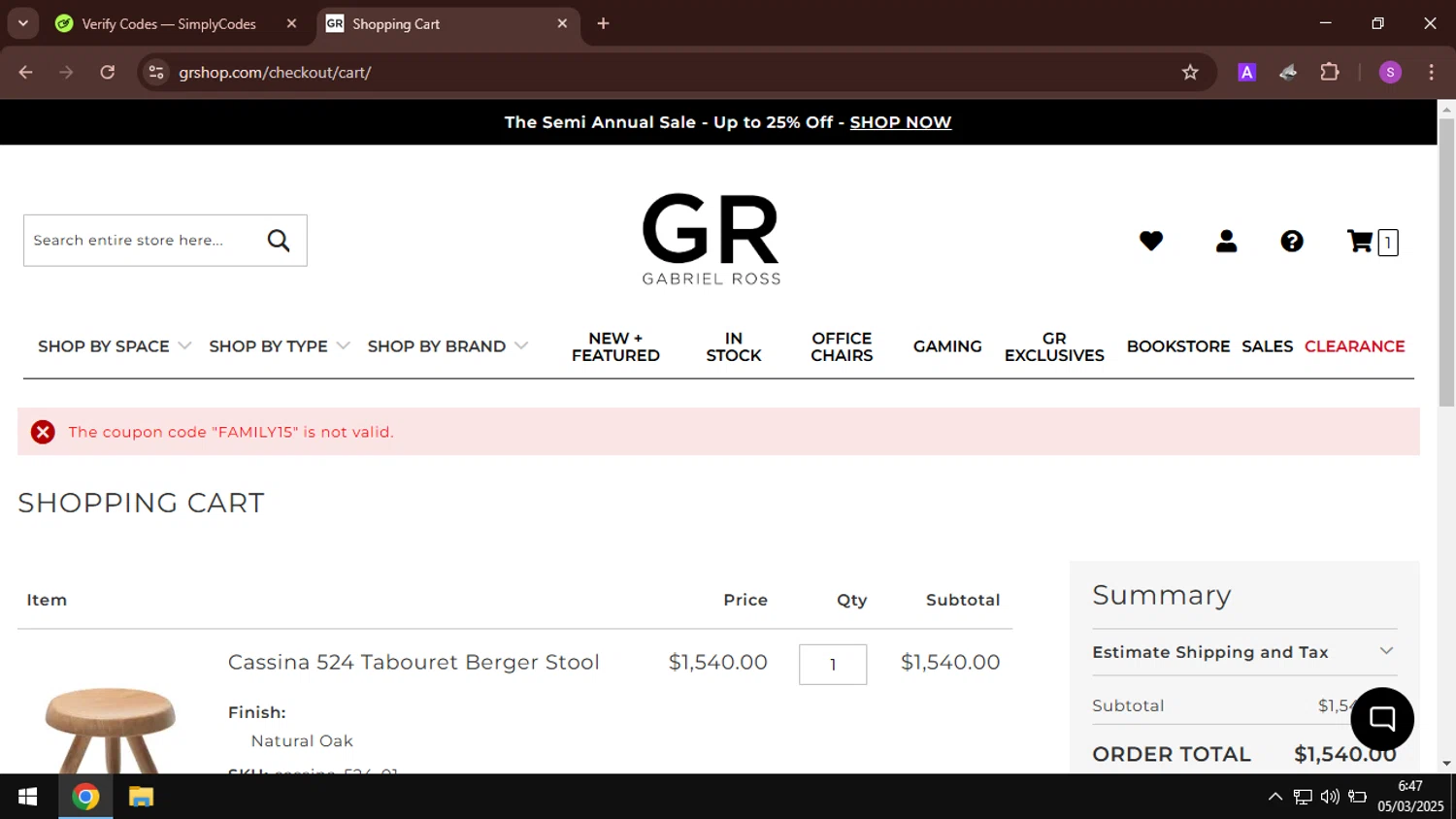
Task: Open GR Exclusives category
Action: 1054,346
